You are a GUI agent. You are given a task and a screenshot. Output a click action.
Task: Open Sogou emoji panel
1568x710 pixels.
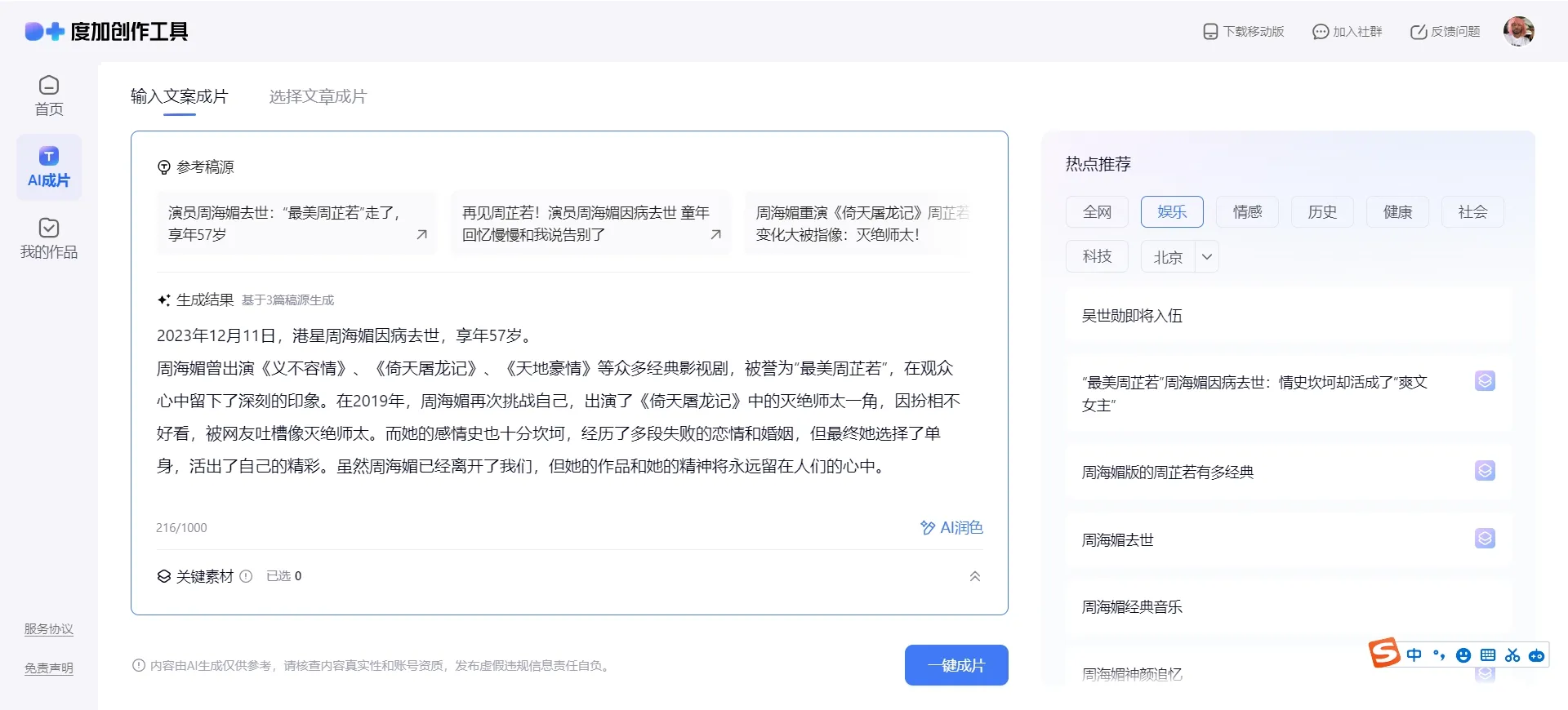click(x=1463, y=655)
